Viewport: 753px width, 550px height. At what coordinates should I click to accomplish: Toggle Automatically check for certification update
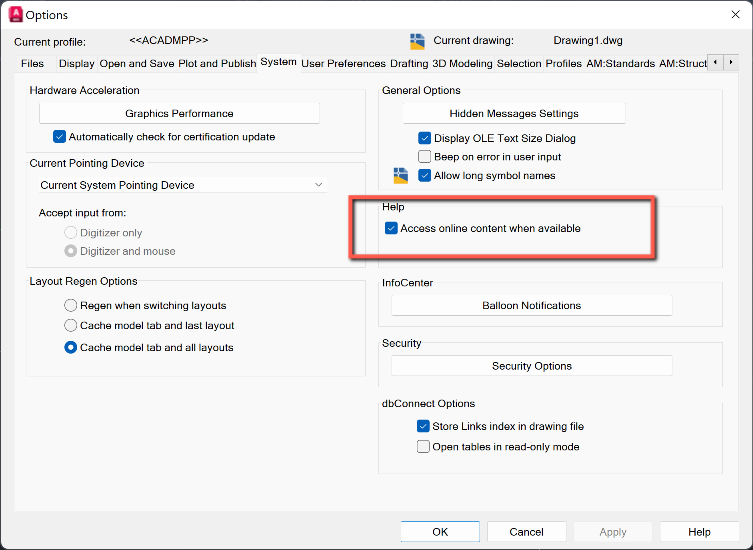point(60,137)
